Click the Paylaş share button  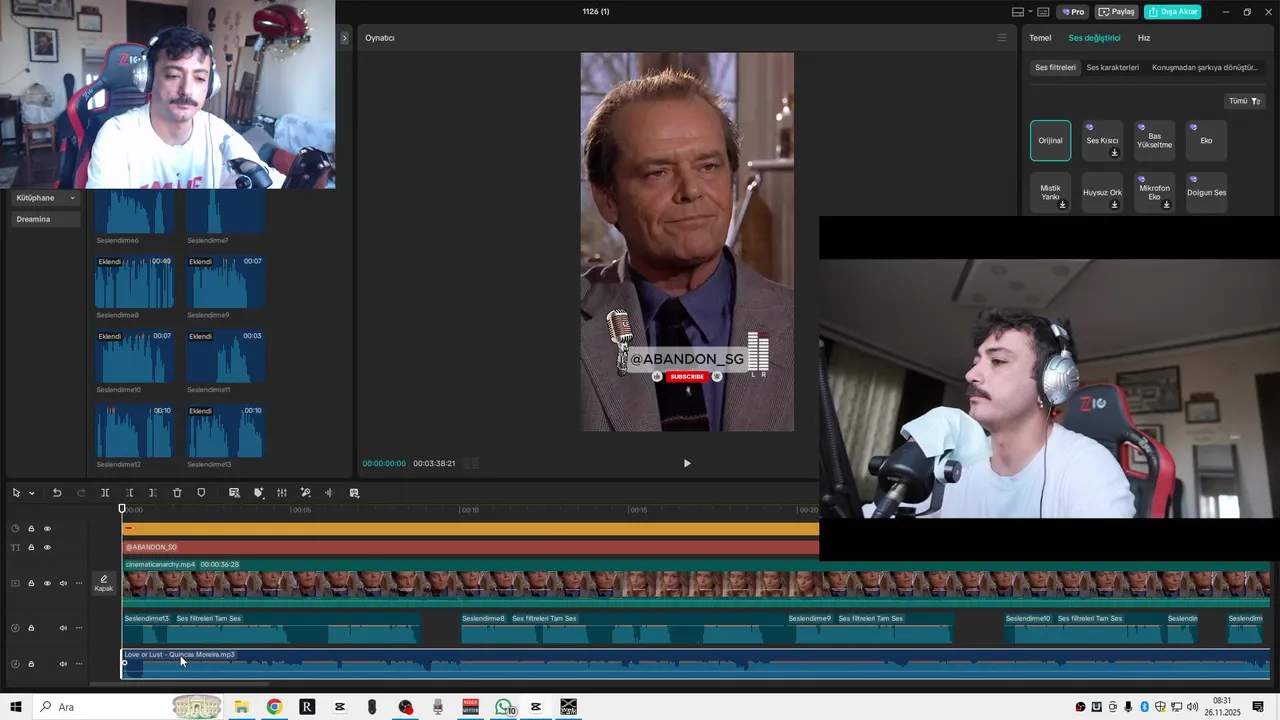click(1117, 12)
